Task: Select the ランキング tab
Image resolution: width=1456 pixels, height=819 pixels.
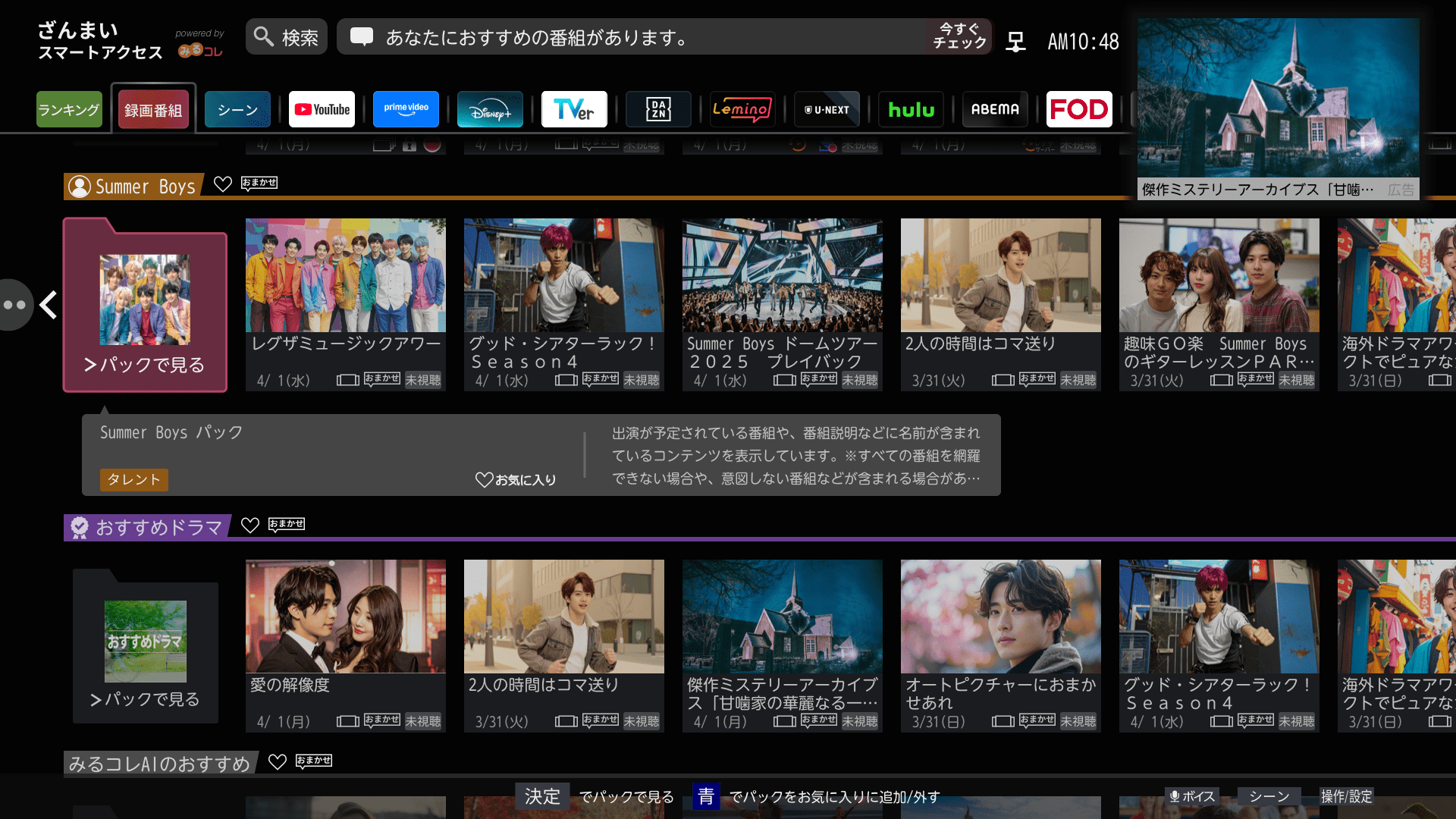Action: 69,109
